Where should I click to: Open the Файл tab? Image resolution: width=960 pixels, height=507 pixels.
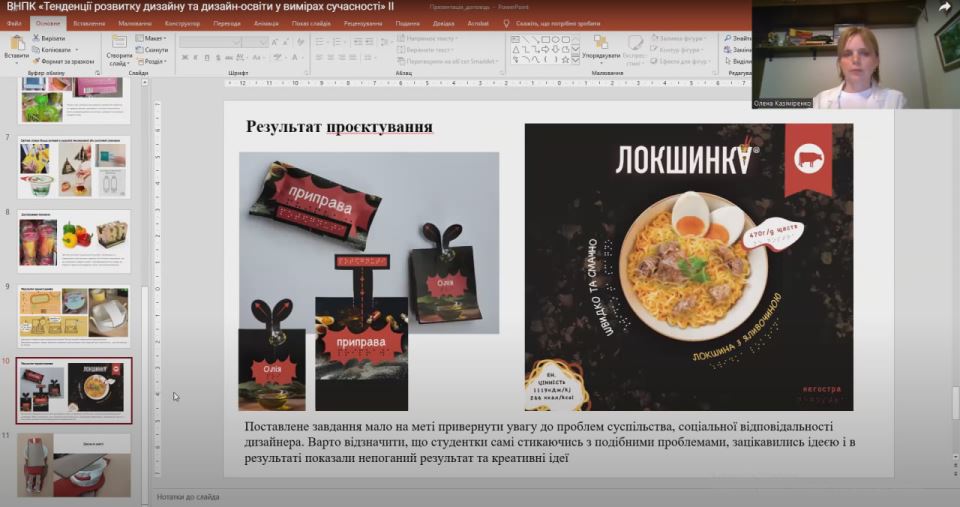14,23
